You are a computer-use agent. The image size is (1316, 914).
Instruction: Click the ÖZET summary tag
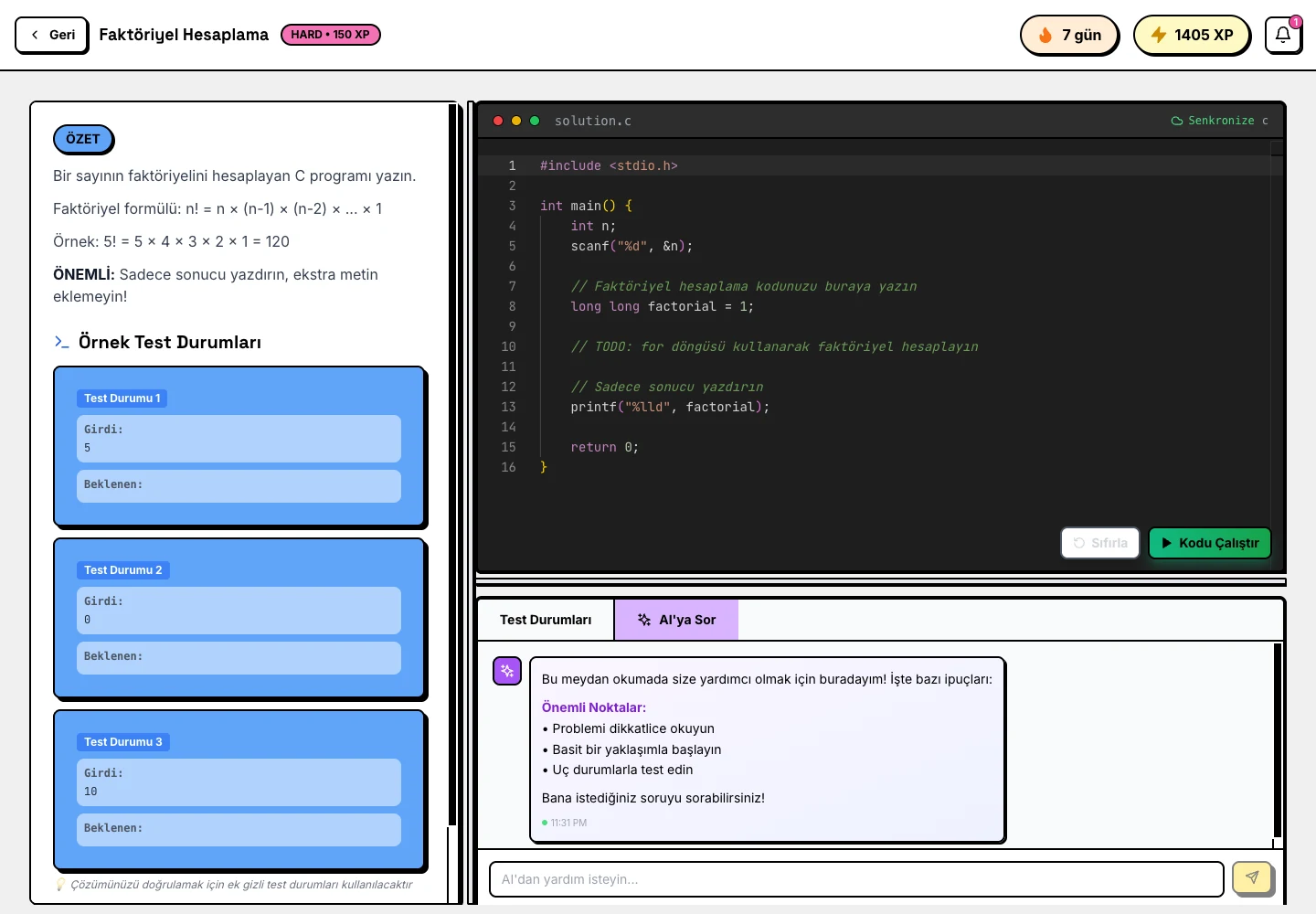coord(83,139)
